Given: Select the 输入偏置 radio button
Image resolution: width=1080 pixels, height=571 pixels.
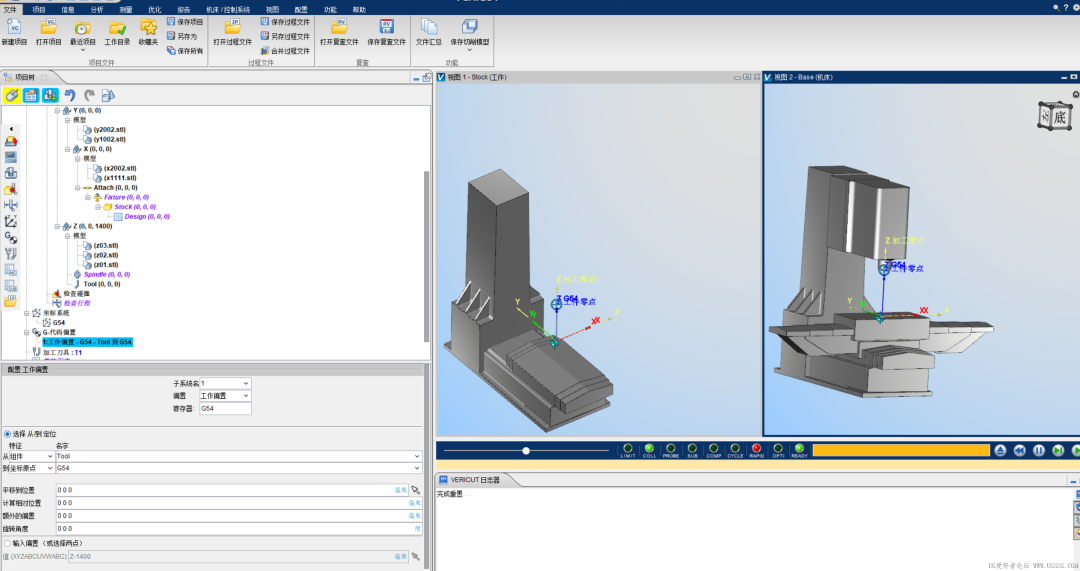Looking at the screenshot, I should coord(8,543).
